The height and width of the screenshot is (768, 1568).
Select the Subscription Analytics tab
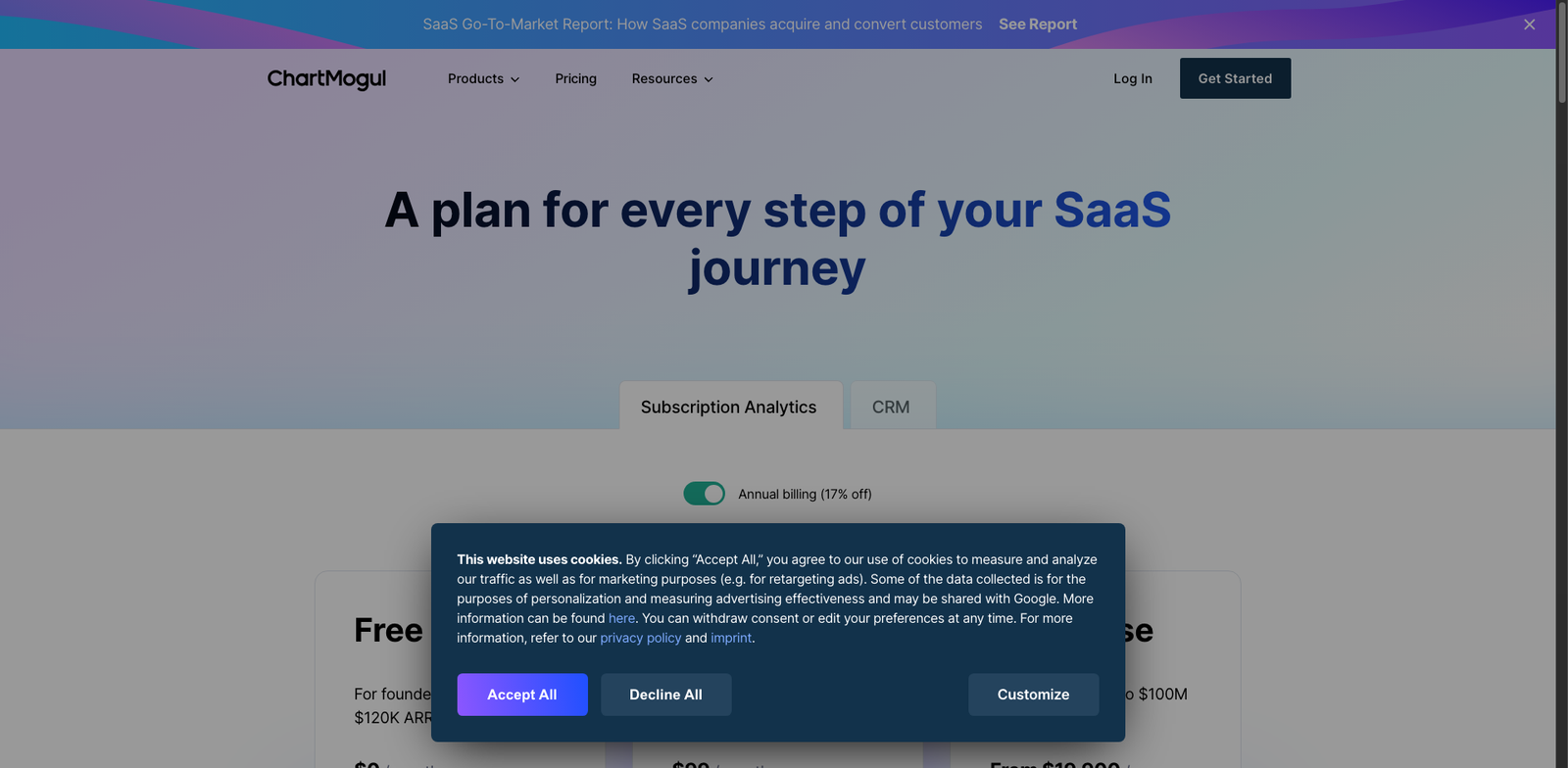point(729,407)
